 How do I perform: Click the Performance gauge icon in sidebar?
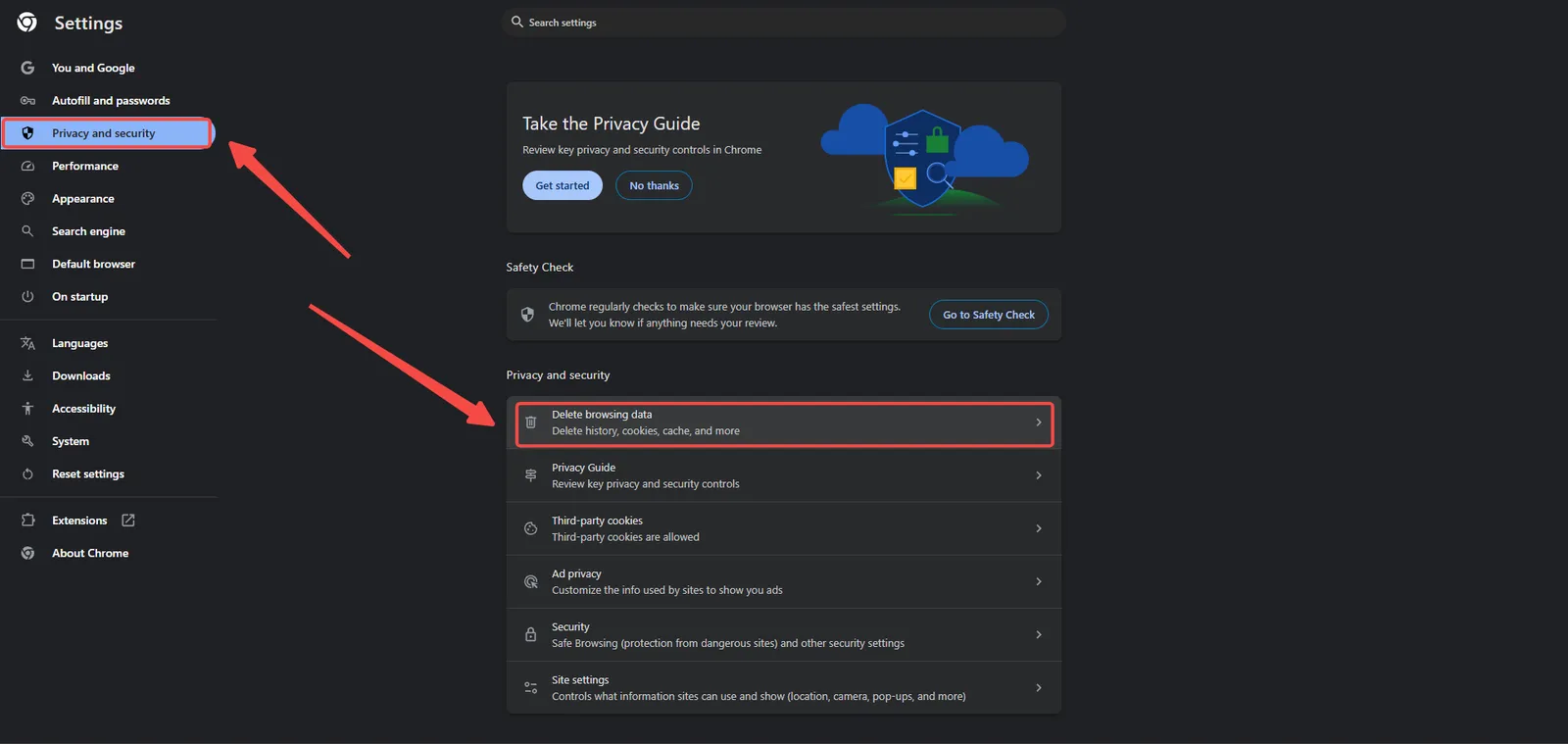click(27, 166)
